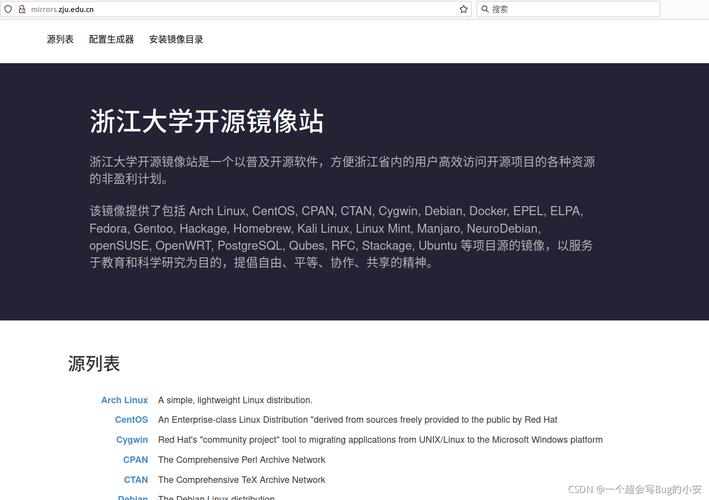Click the CentOS 'An Enterprise-class Linux Distribution' description
The width and height of the screenshot is (709, 500).
point(358,420)
